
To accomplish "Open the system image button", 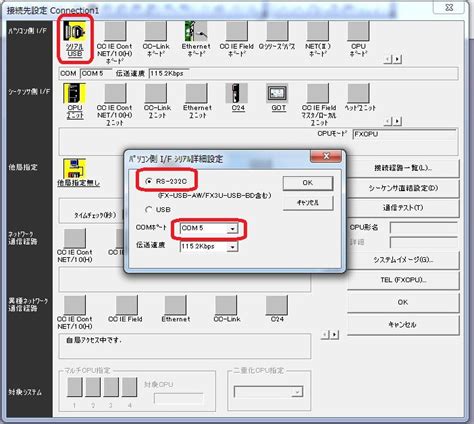I will pos(403,260).
